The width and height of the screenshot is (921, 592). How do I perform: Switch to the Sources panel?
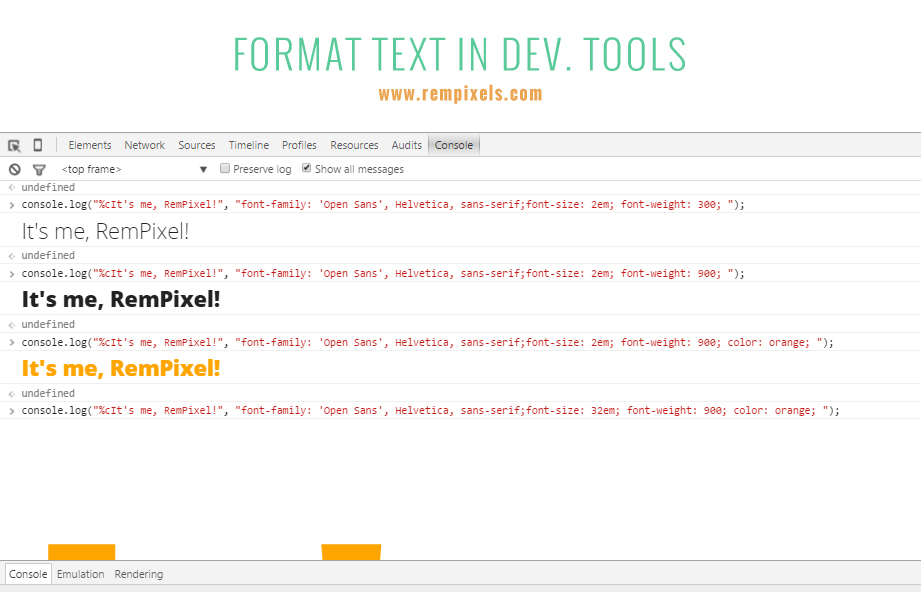[196, 144]
